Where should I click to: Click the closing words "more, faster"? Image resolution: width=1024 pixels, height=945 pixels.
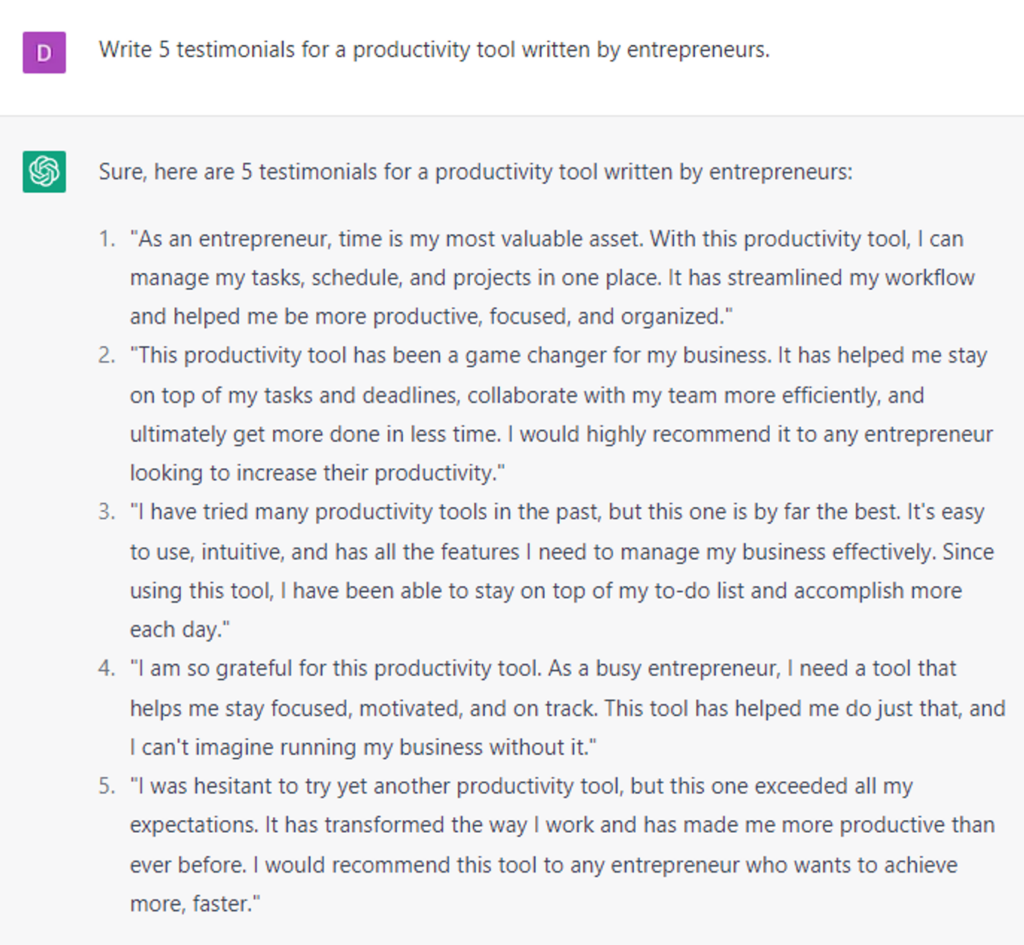(191, 904)
